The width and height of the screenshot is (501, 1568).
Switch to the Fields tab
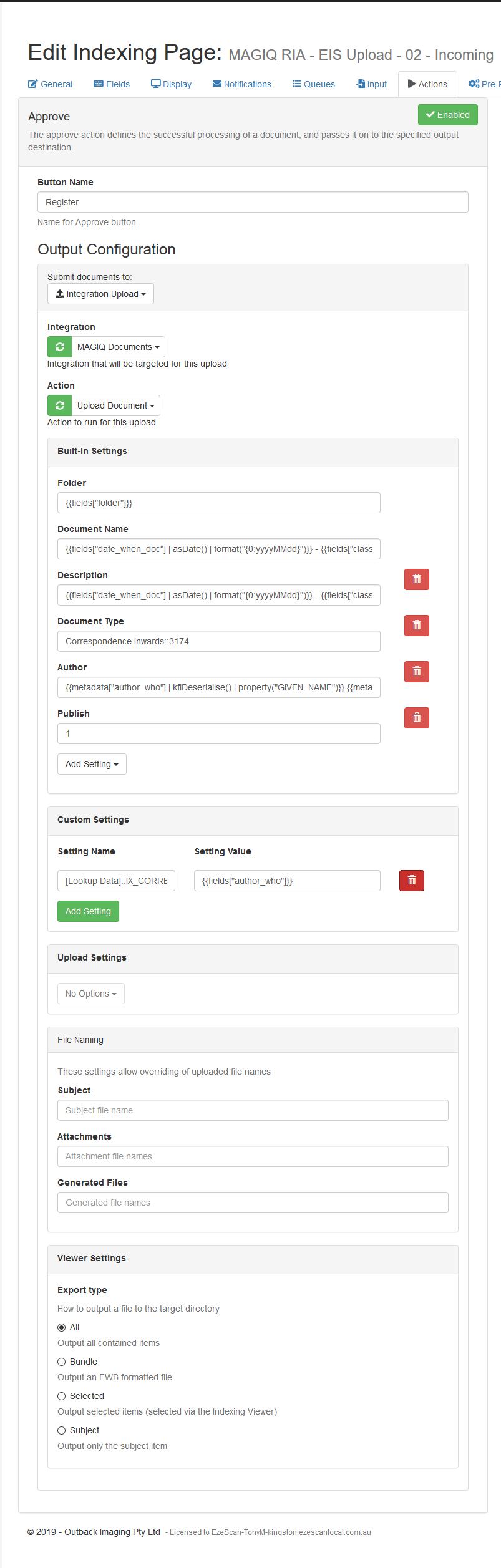[112, 84]
